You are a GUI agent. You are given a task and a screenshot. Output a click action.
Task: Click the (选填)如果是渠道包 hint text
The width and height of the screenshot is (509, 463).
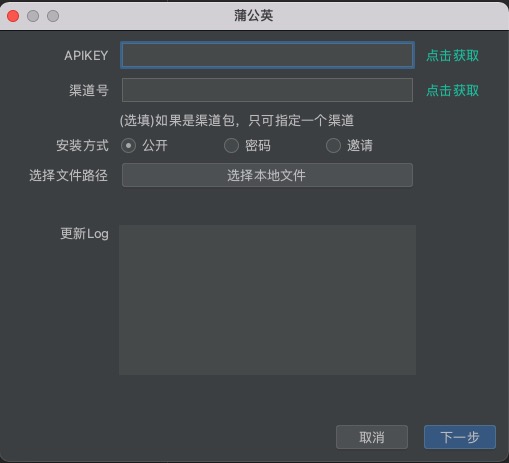pyautogui.click(x=237, y=120)
